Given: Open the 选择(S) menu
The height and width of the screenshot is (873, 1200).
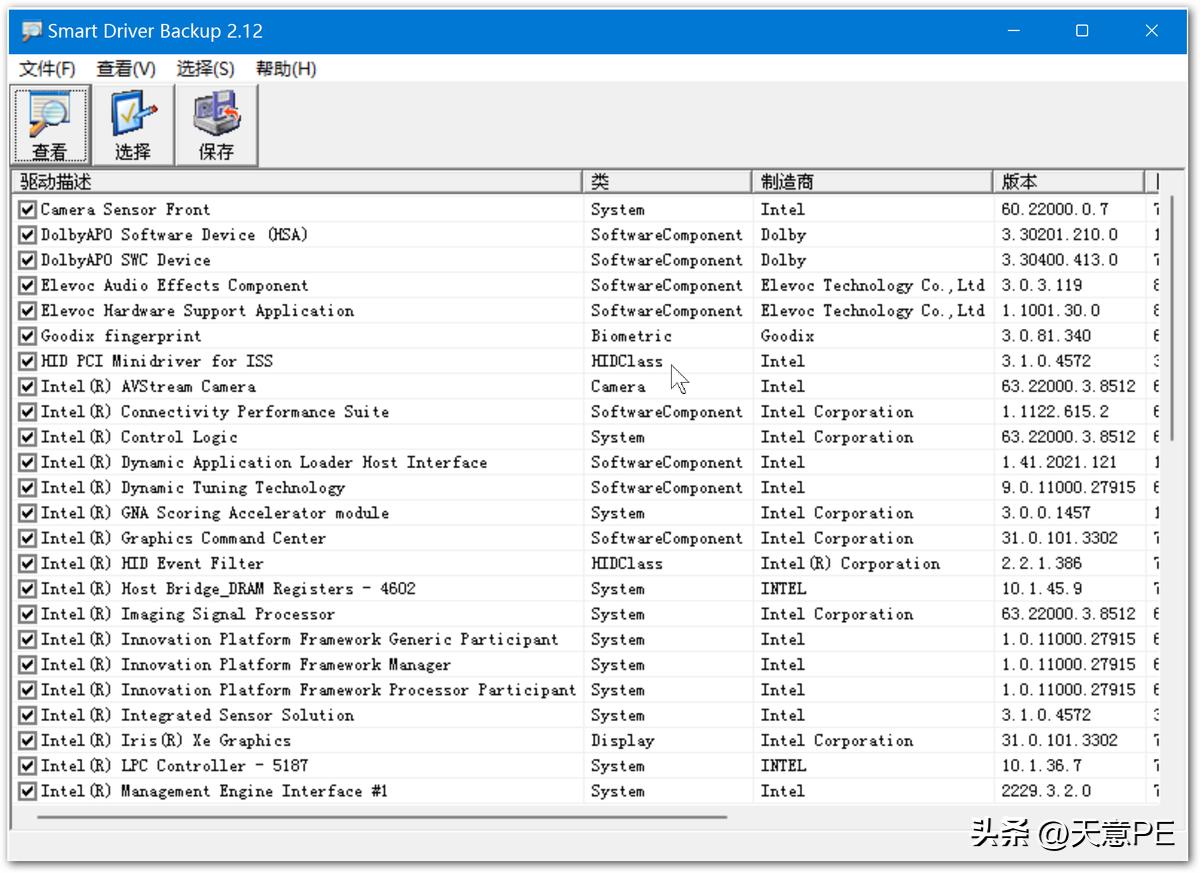Looking at the screenshot, I should pos(205,69).
